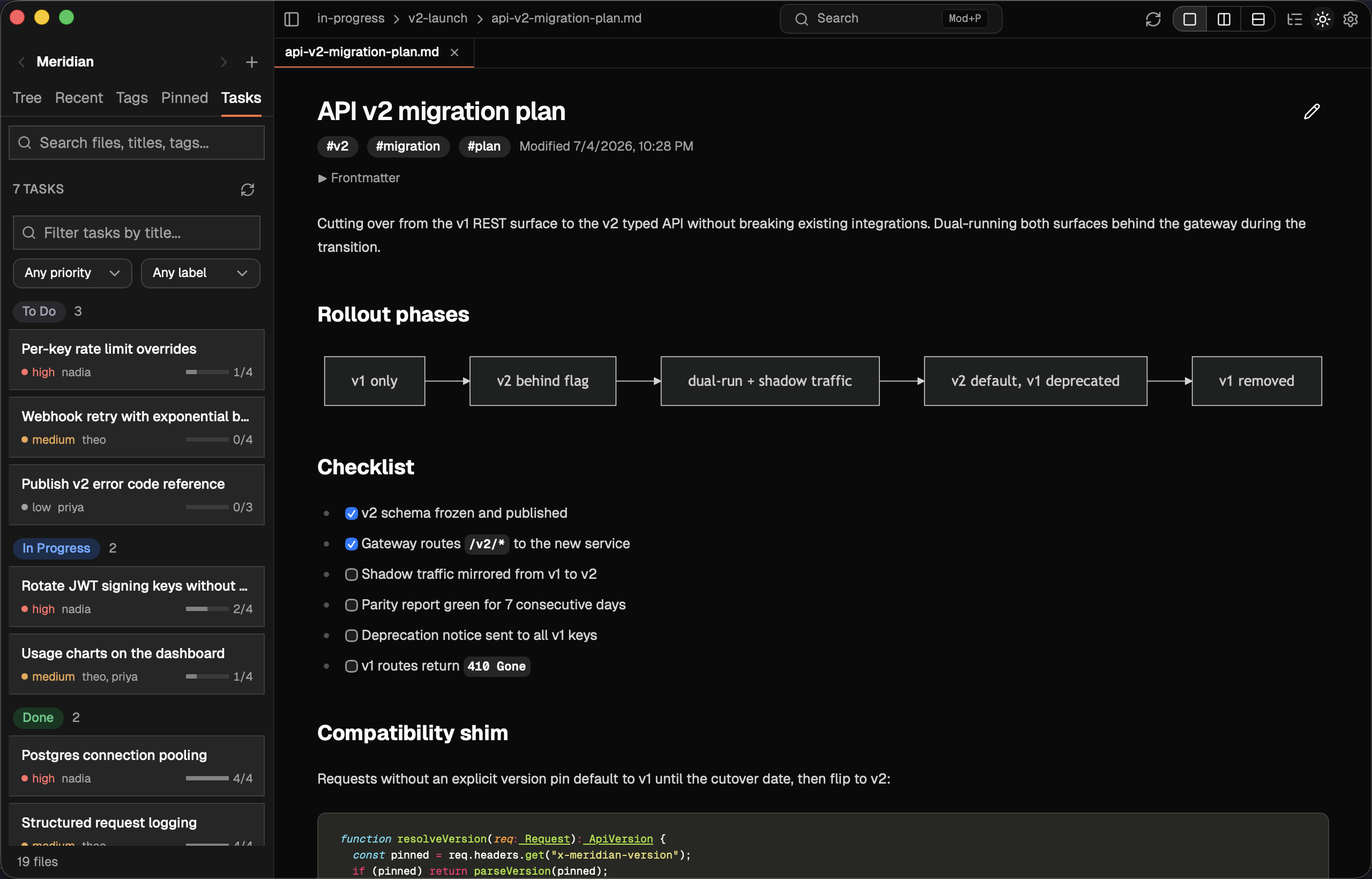The width and height of the screenshot is (1372, 879).
Task: Uncheck 'v2 schema frozen and published'
Action: (352, 513)
